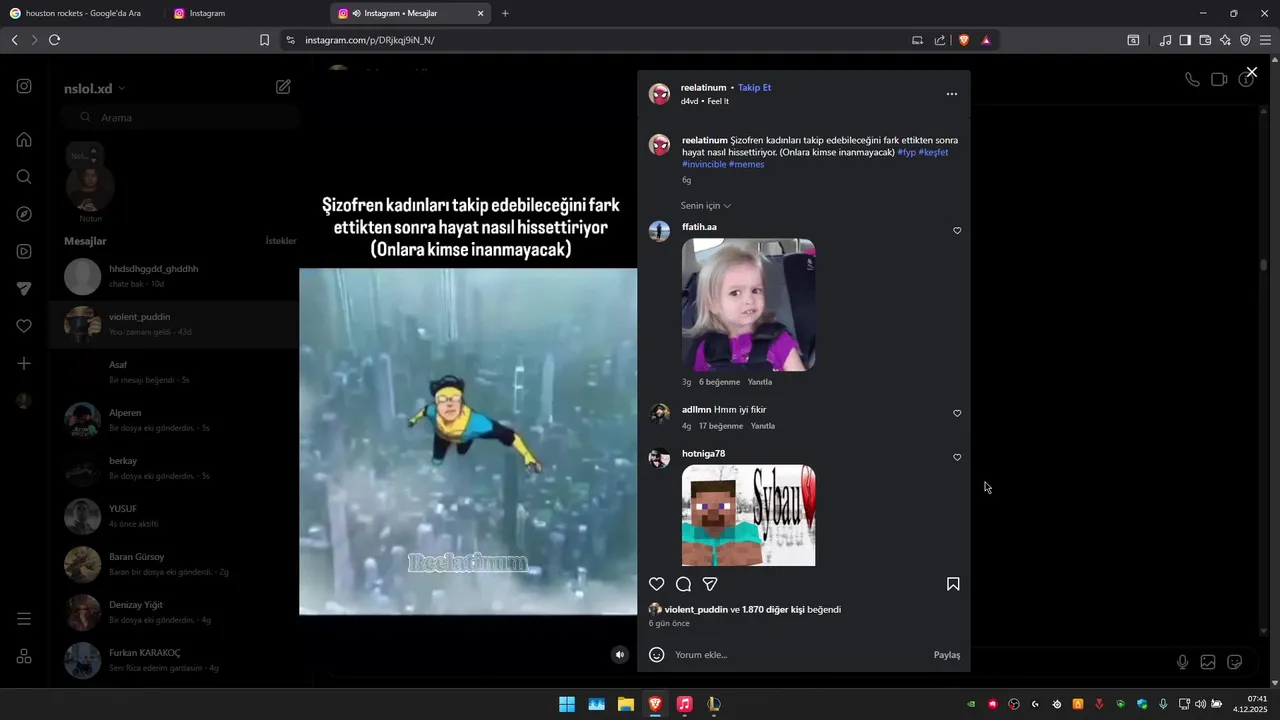This screenshot has height=720, width=1280.
Task: Like adllmn's comment
Action: coord(957,413)
